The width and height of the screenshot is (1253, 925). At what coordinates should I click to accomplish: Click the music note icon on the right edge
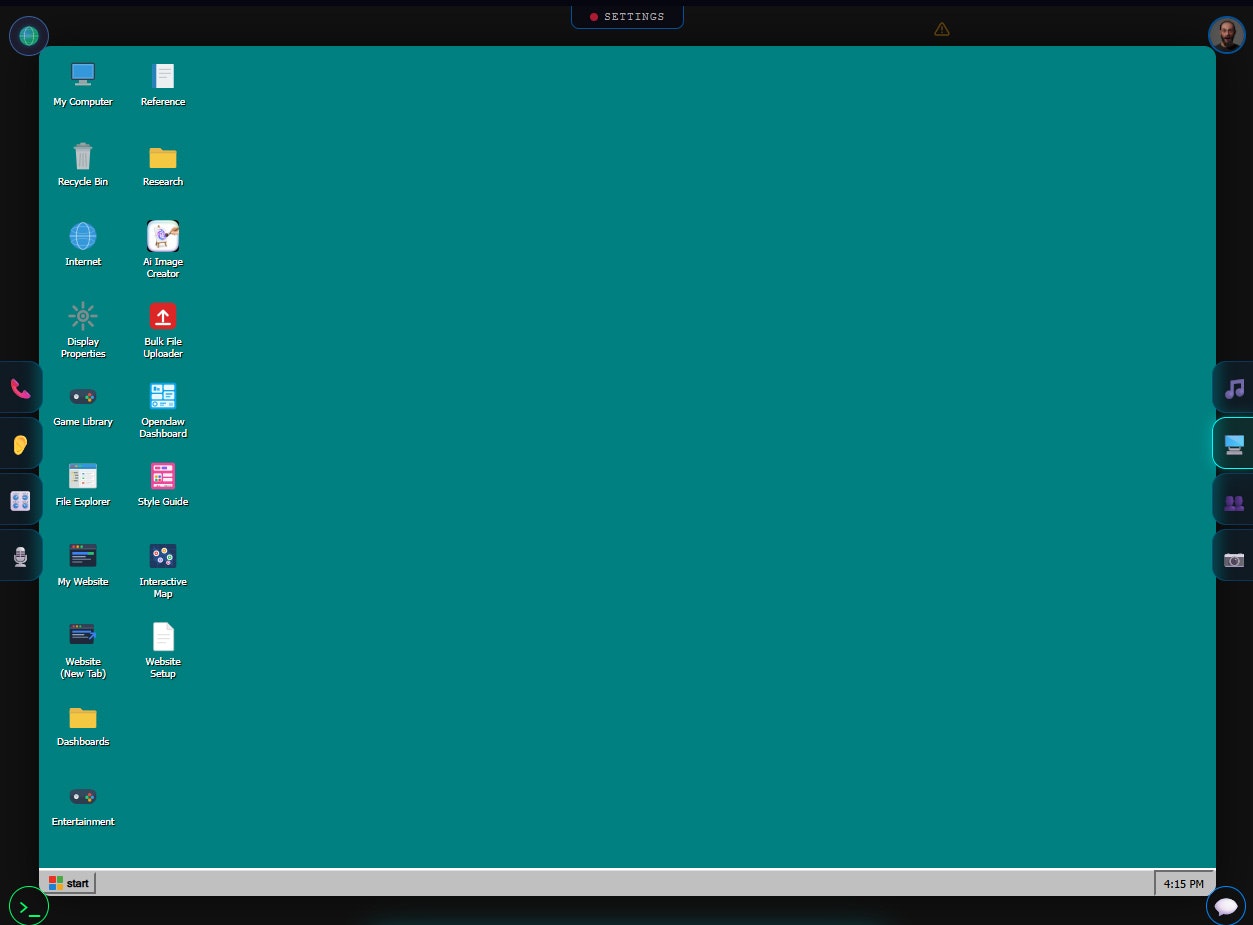[1233, 388]
